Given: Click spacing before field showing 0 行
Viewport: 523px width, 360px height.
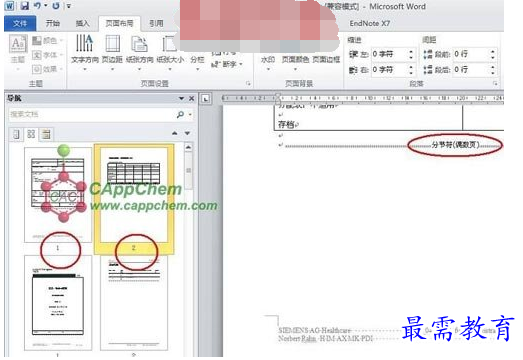Looking at the screenshot, I should 470,54.
